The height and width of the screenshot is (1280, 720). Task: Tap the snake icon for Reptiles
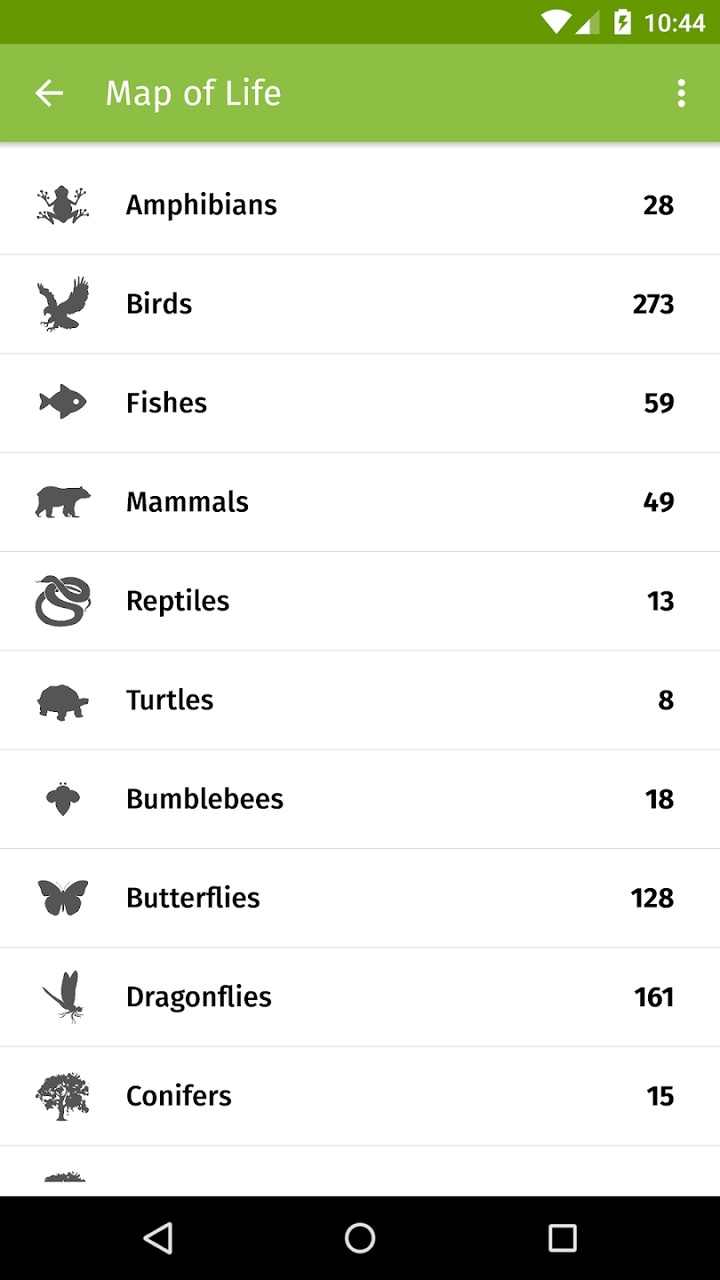pos(63,601)
